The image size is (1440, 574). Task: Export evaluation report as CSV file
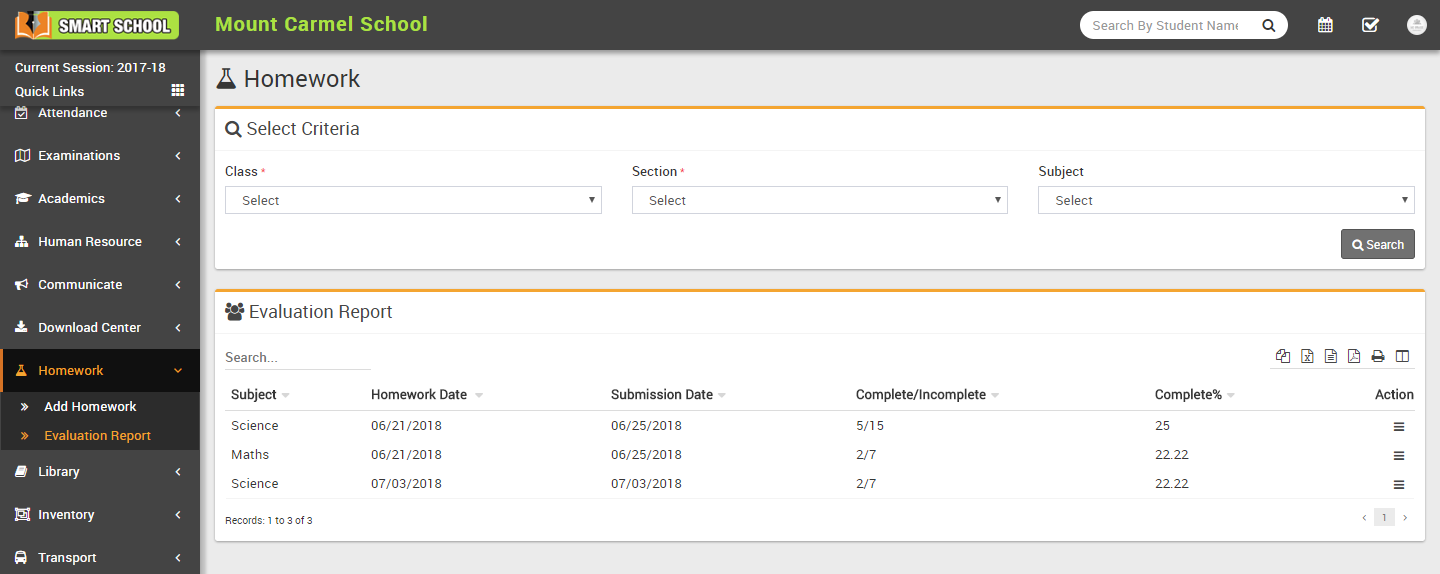pos(1331,356)
